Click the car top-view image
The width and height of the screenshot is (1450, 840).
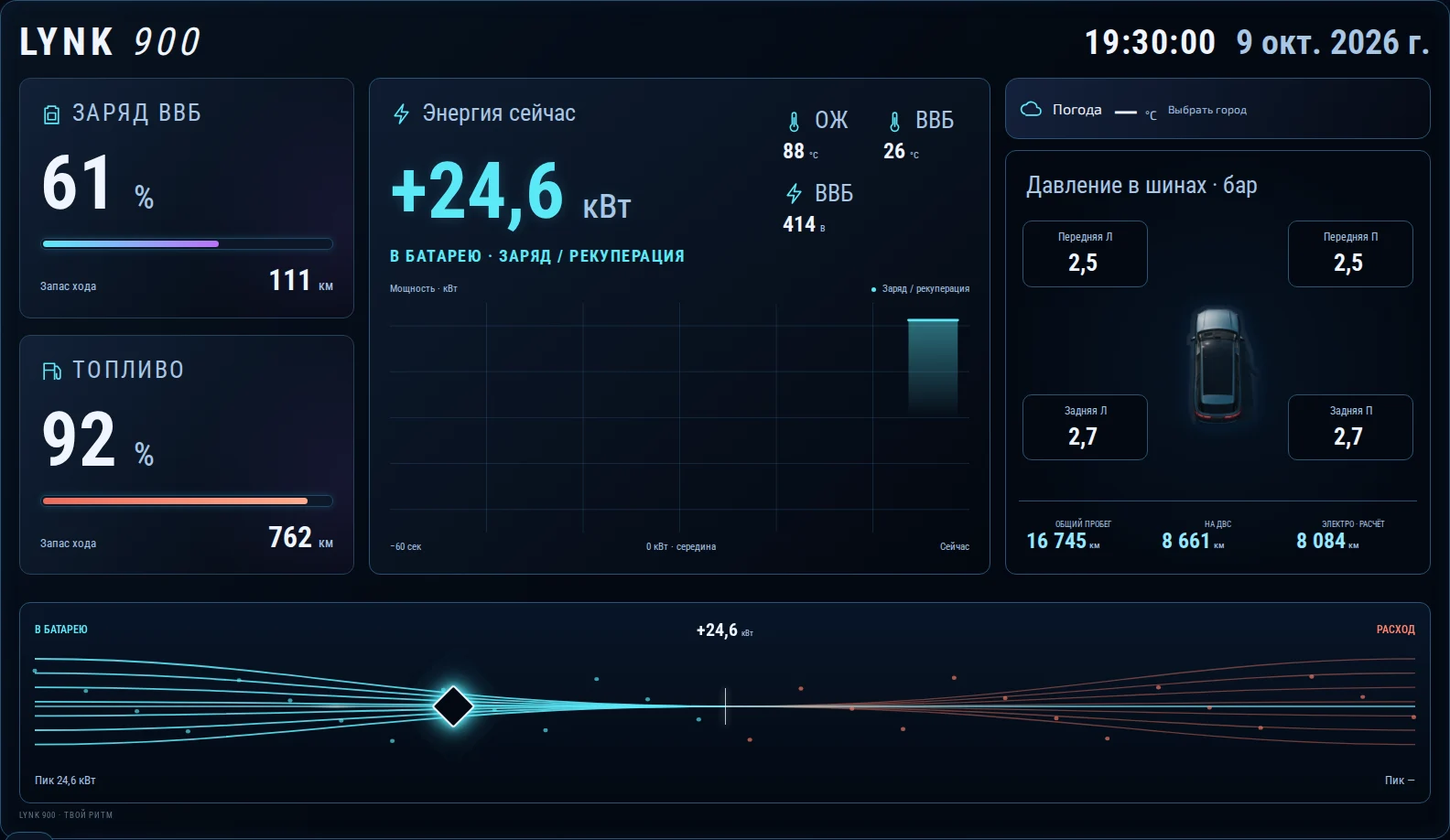click(1217, 365)
